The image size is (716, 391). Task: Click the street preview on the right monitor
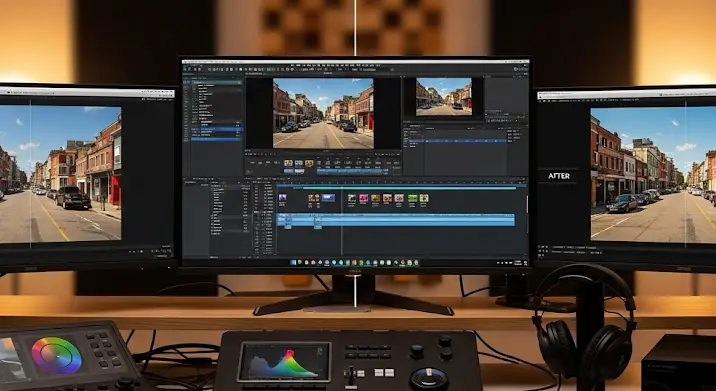[x=653, y=174]
